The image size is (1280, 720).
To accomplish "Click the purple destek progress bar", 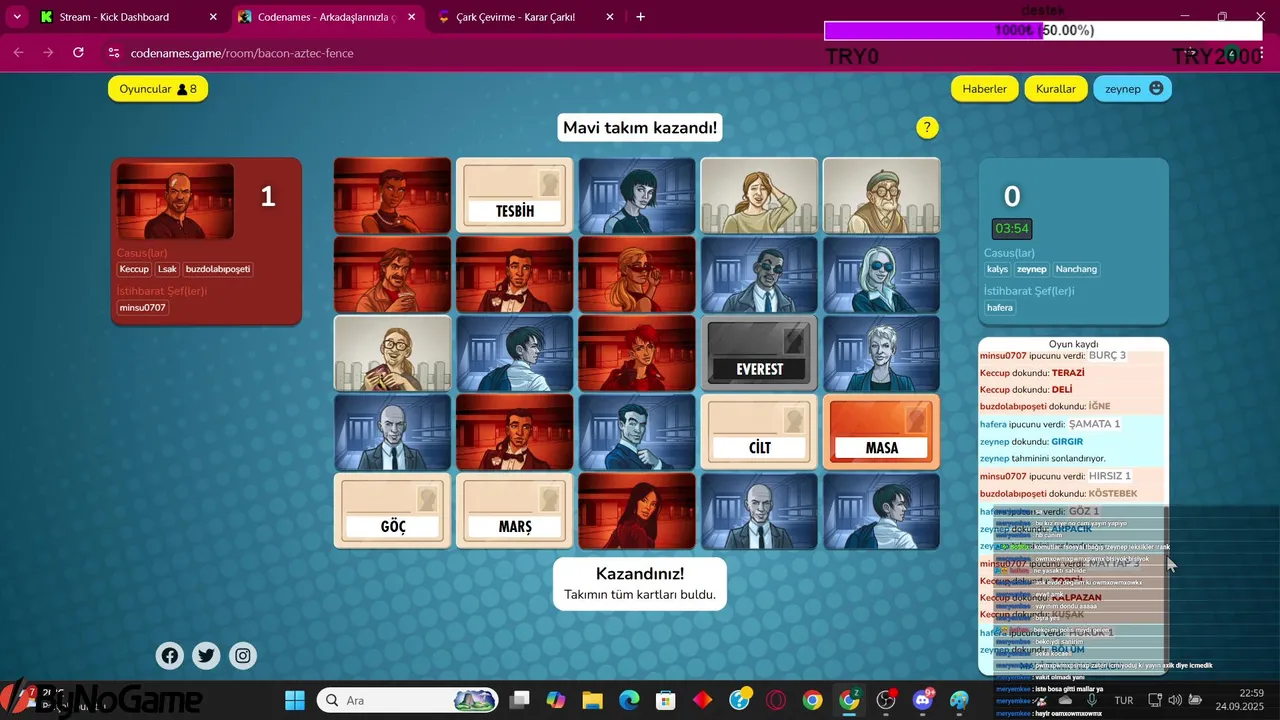I will pos(933,31).
